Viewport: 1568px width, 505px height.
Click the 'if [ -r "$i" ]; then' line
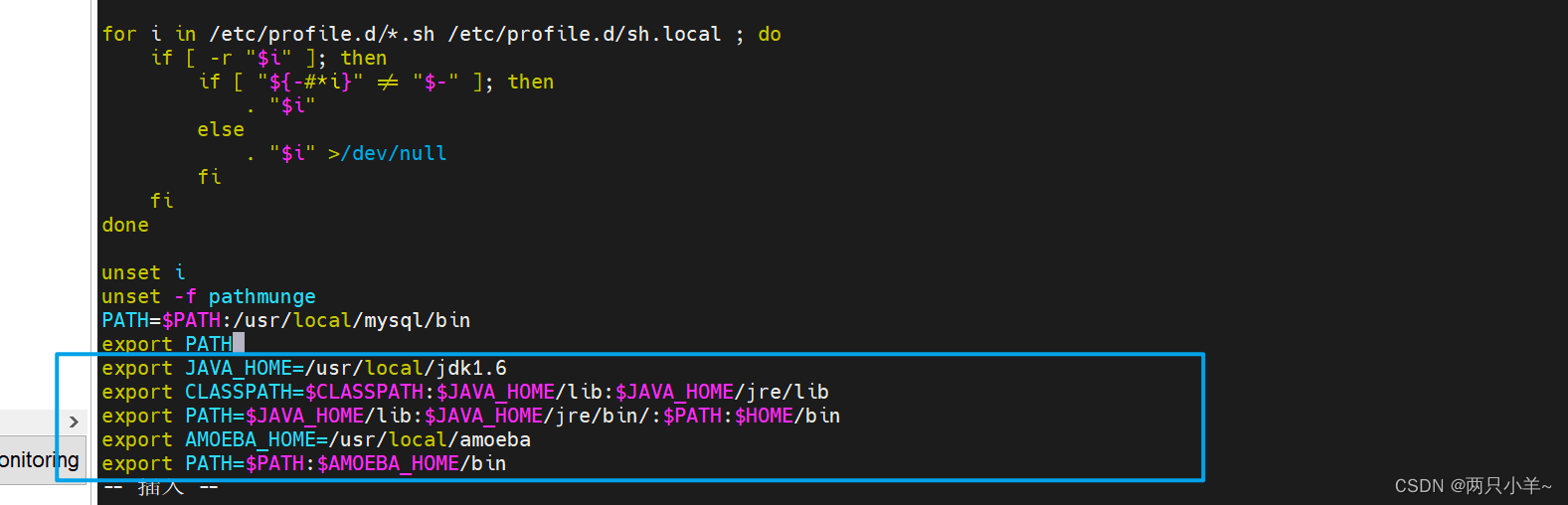(268, 58)
